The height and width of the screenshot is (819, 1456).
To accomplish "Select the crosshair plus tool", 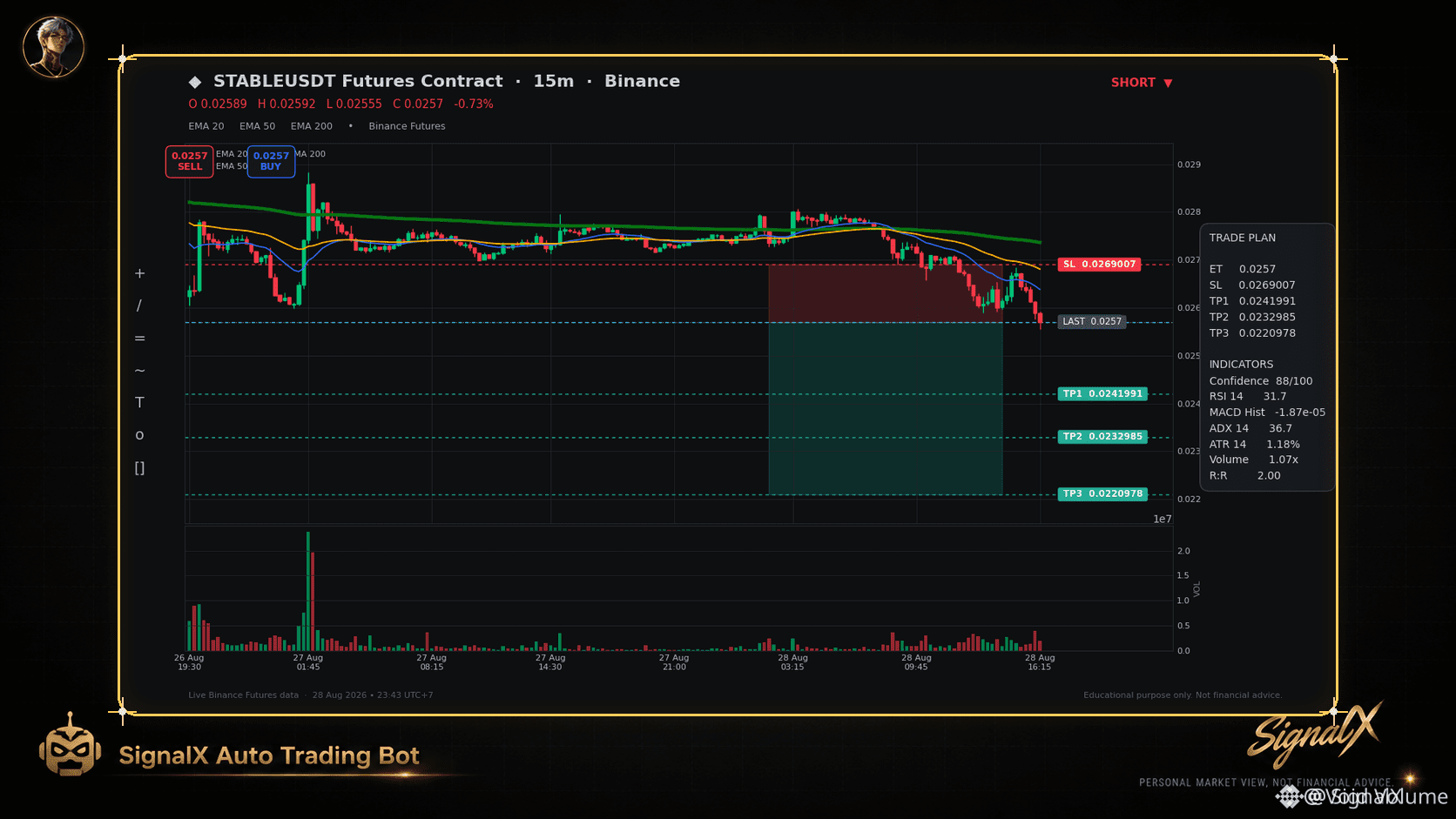I will coord(139,273).
